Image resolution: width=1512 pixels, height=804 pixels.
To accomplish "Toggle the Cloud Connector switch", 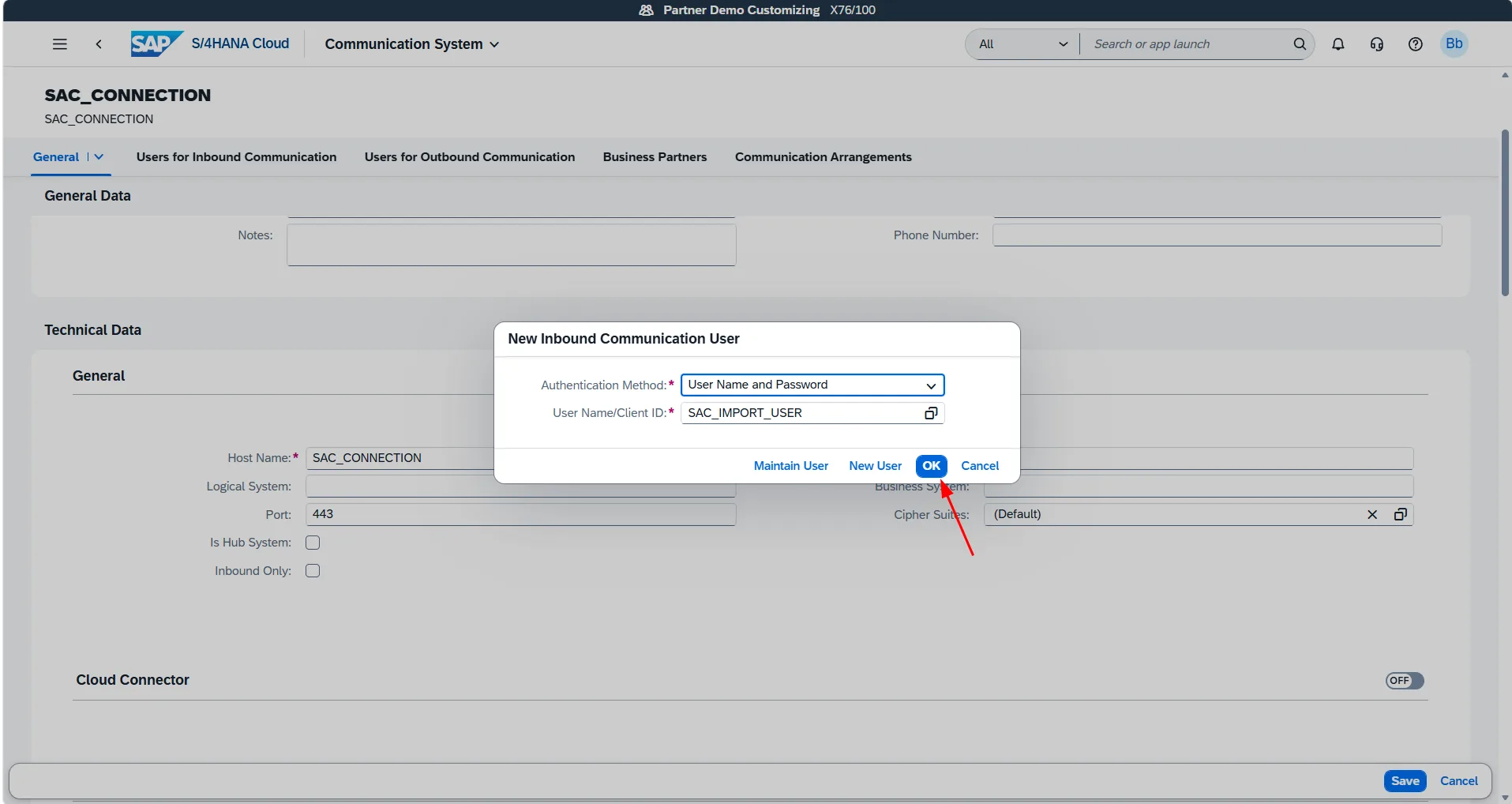I will (x=1405, y=681).
